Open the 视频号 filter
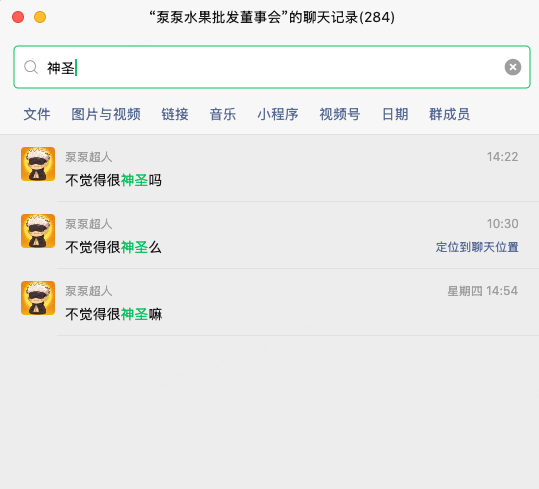The height and width of the screenshot is (489, 539). coord(340,114)
